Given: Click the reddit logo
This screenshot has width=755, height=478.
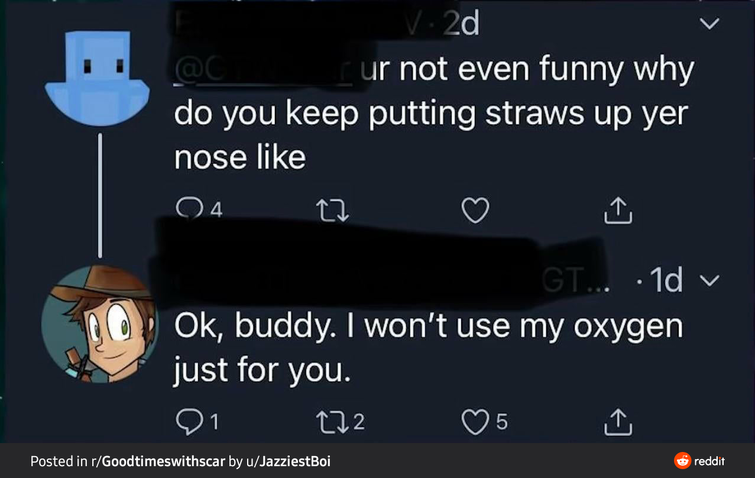Looking at the screenshot, I should point(699,461).
